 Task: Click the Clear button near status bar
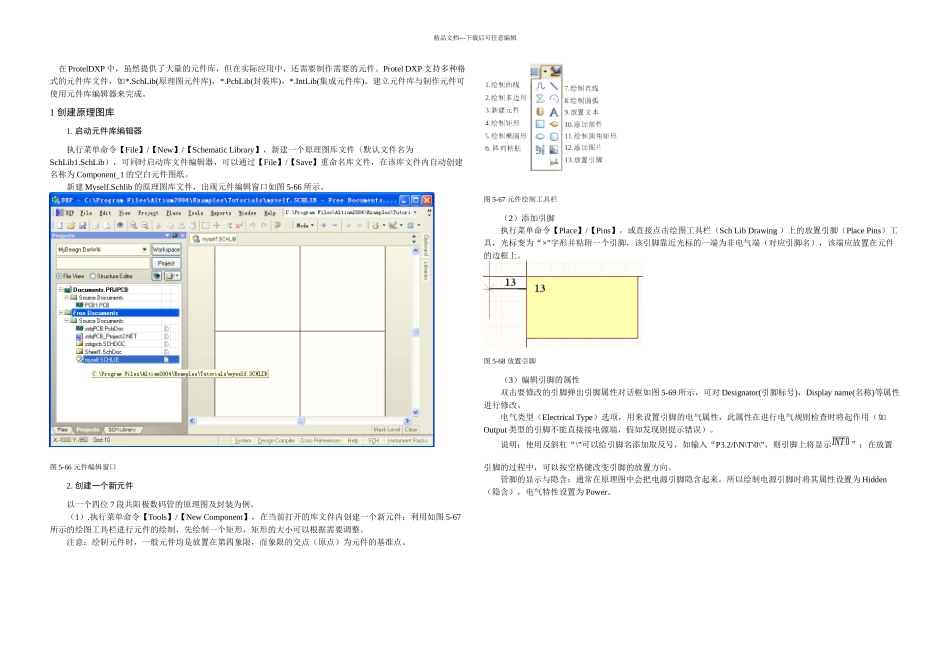(411, 429)
